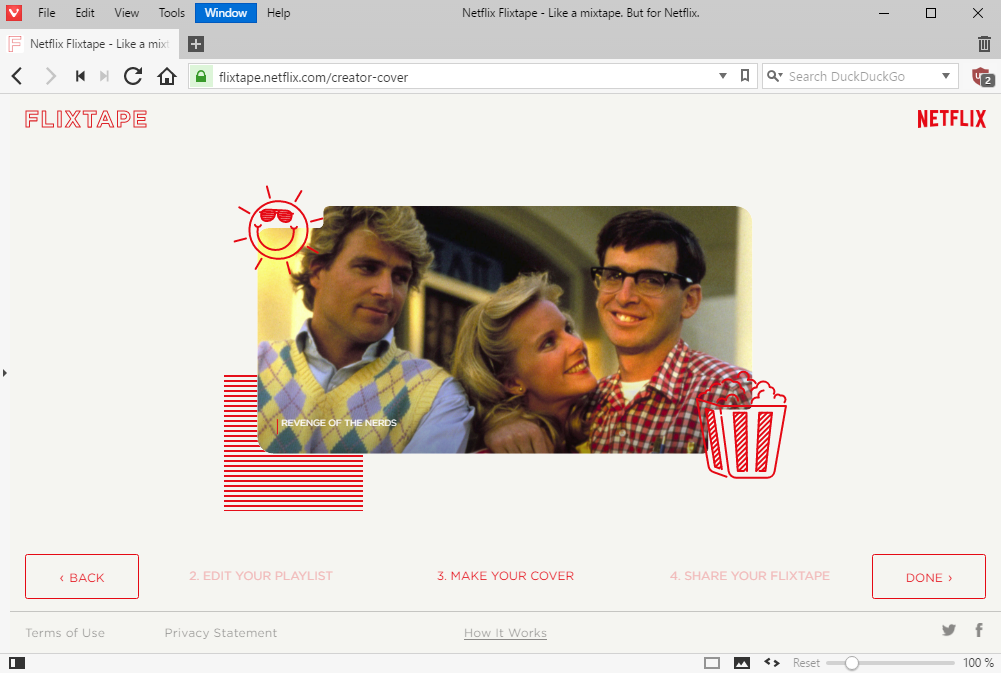Click the fast forward navigation button
This screenshot has height=673, width=1001.
tap(104, 77)
